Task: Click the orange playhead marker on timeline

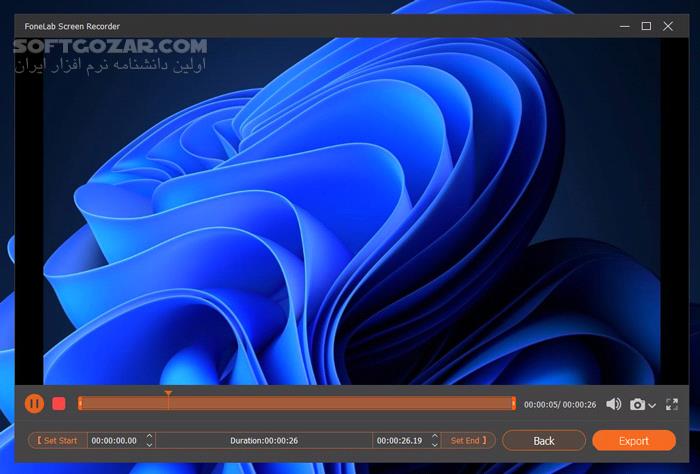Action: click(168, 396)
